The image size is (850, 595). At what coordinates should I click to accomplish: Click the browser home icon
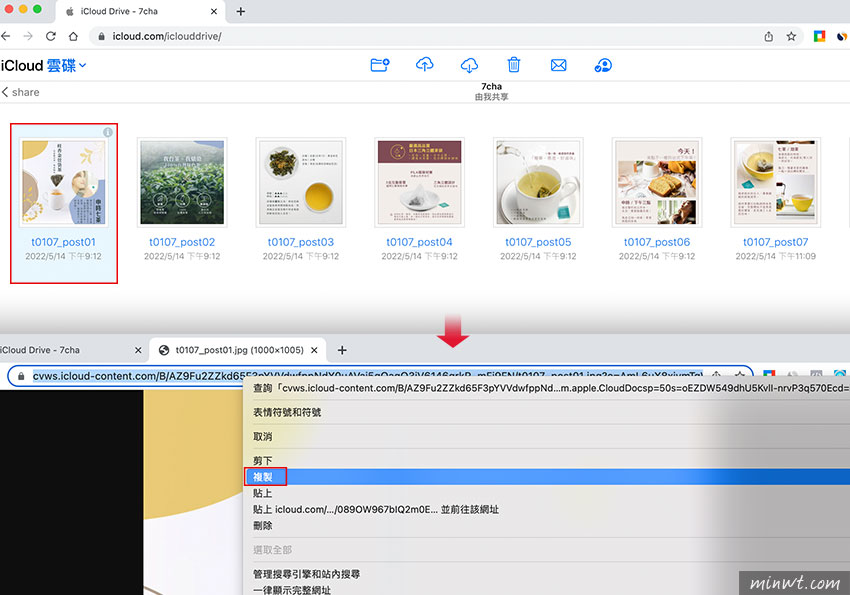[73, 36]
